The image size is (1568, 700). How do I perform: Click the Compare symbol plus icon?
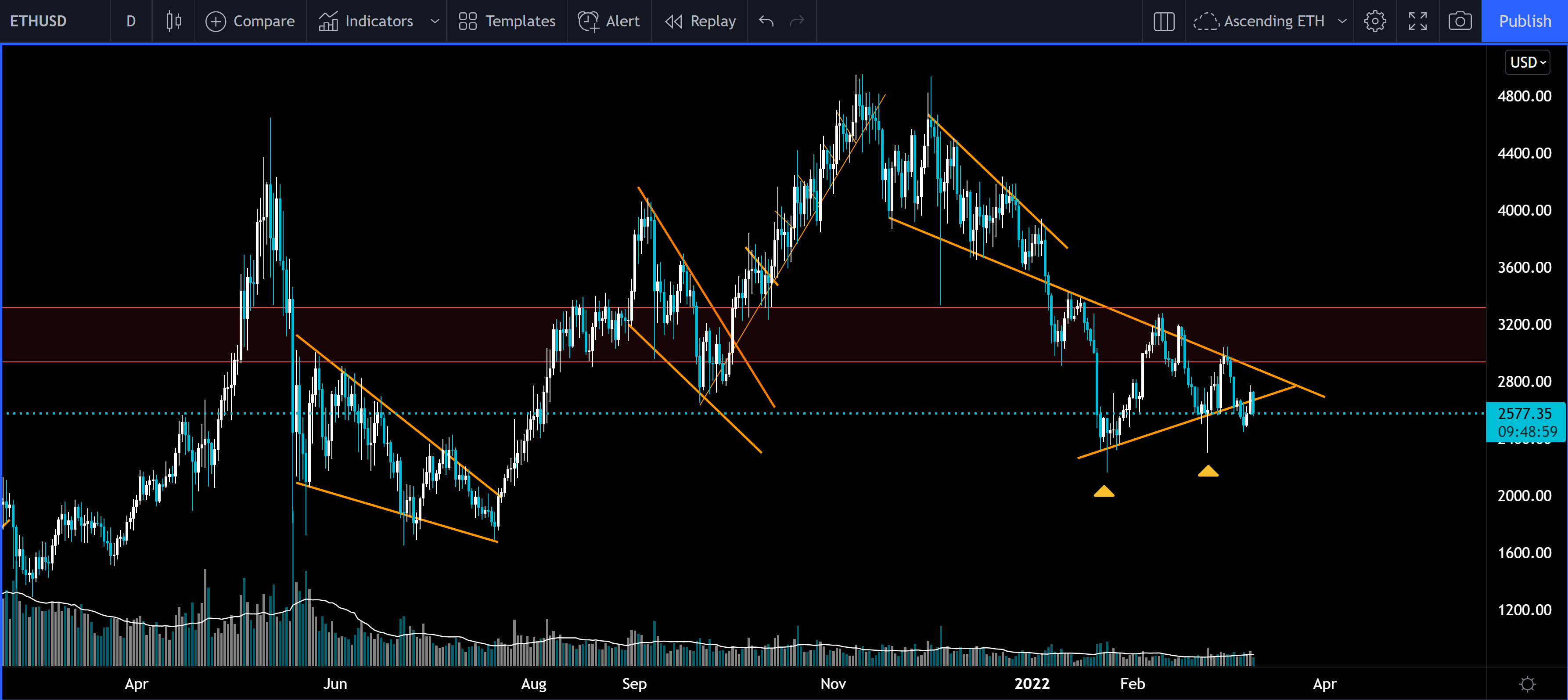[216, 22]
